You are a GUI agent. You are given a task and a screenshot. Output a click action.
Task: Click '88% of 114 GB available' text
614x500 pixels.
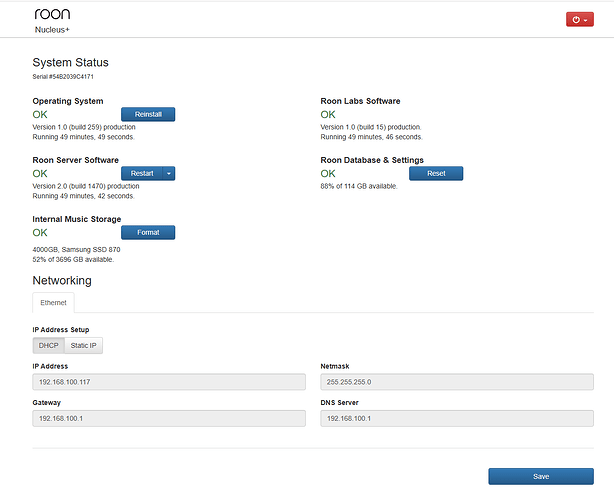358,186
